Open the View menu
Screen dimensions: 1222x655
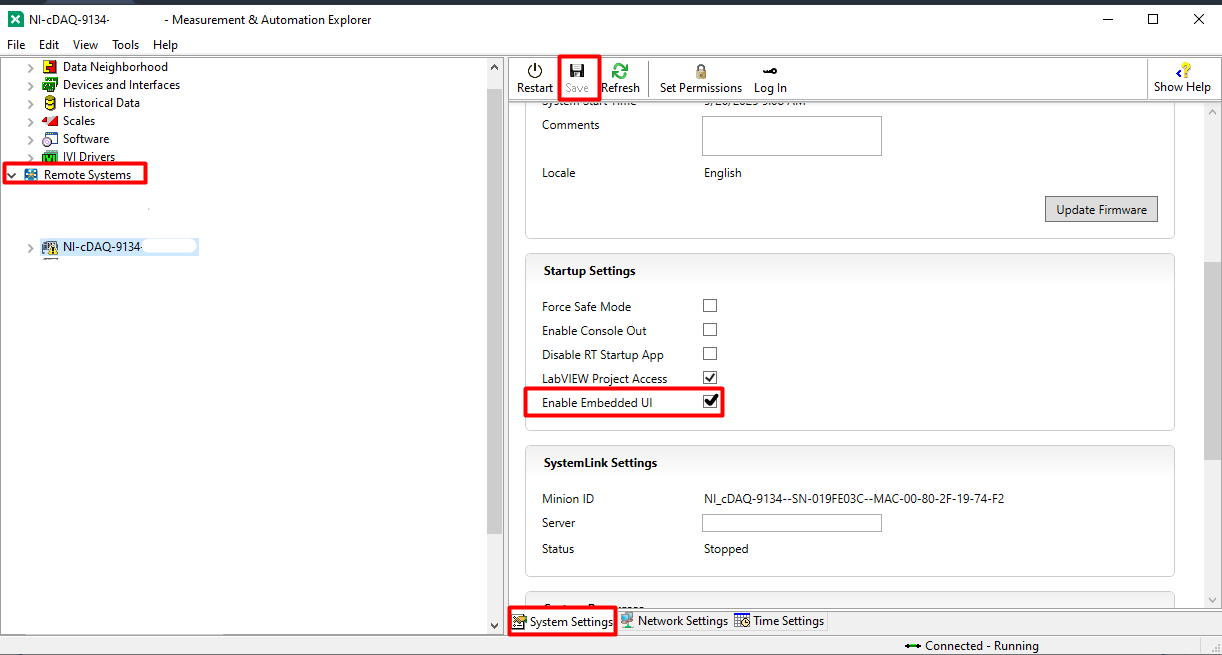(x=85, y=45)
